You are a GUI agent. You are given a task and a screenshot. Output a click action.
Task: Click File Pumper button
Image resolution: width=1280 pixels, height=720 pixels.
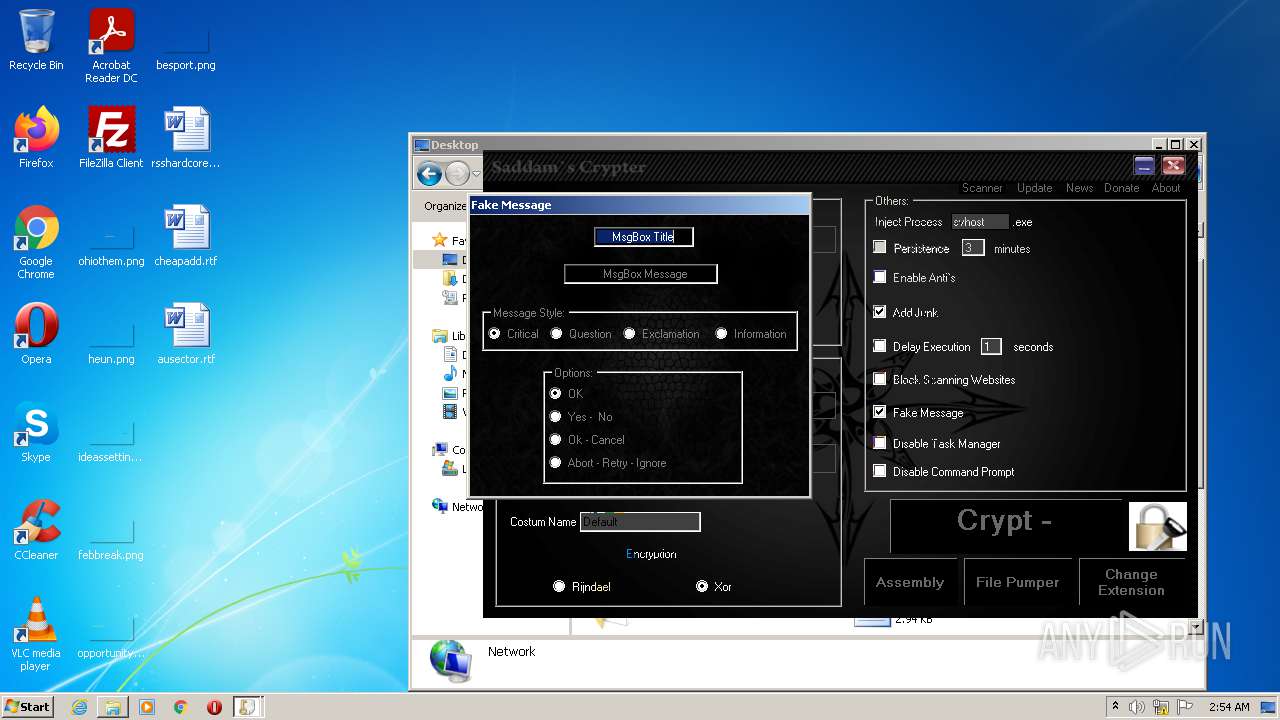click(x=1017, y=582)
